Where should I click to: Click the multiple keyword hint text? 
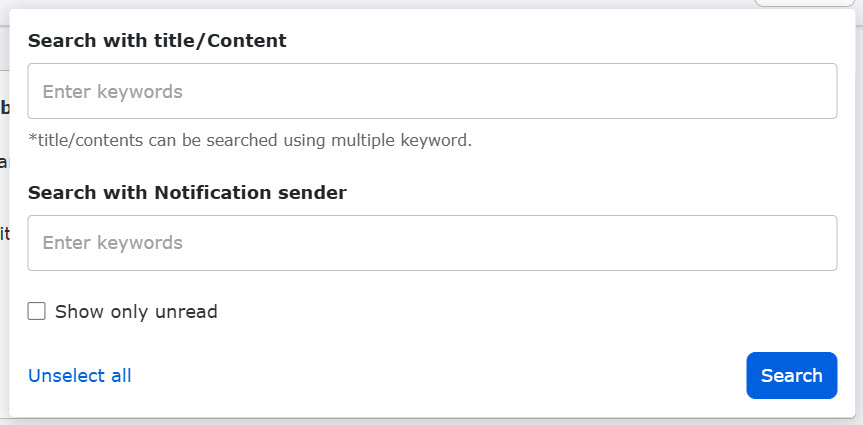pyautogui.click(x=249, y=140)
